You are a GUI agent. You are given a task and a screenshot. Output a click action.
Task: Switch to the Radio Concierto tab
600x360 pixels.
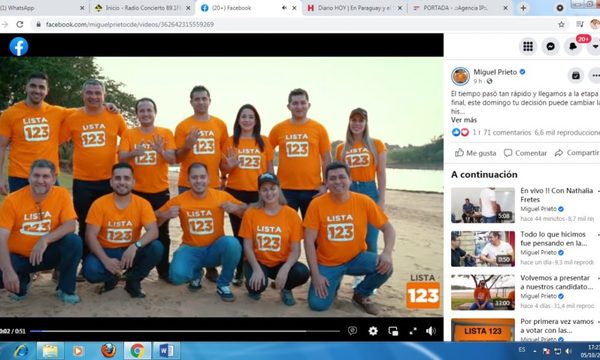(x=142, y=8)
